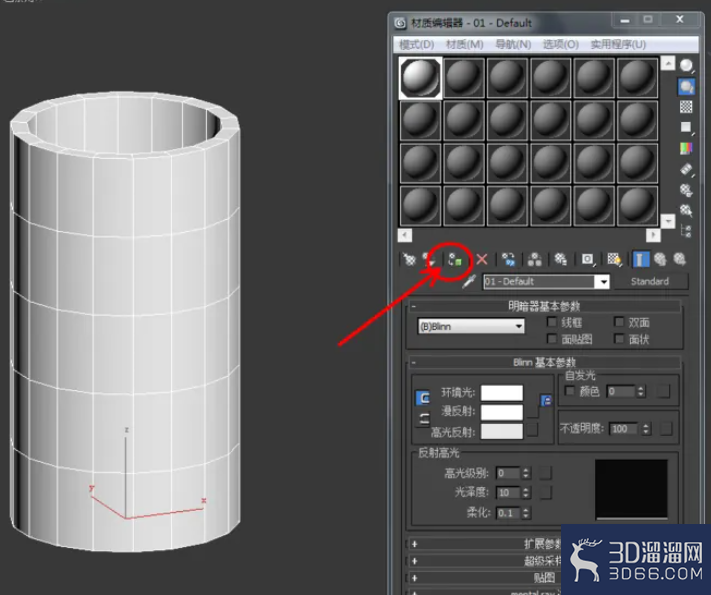The width and height of the screenshot is (711, 595).
Task: Assign Material to Selection icon
Action: [x=454, y=260]
